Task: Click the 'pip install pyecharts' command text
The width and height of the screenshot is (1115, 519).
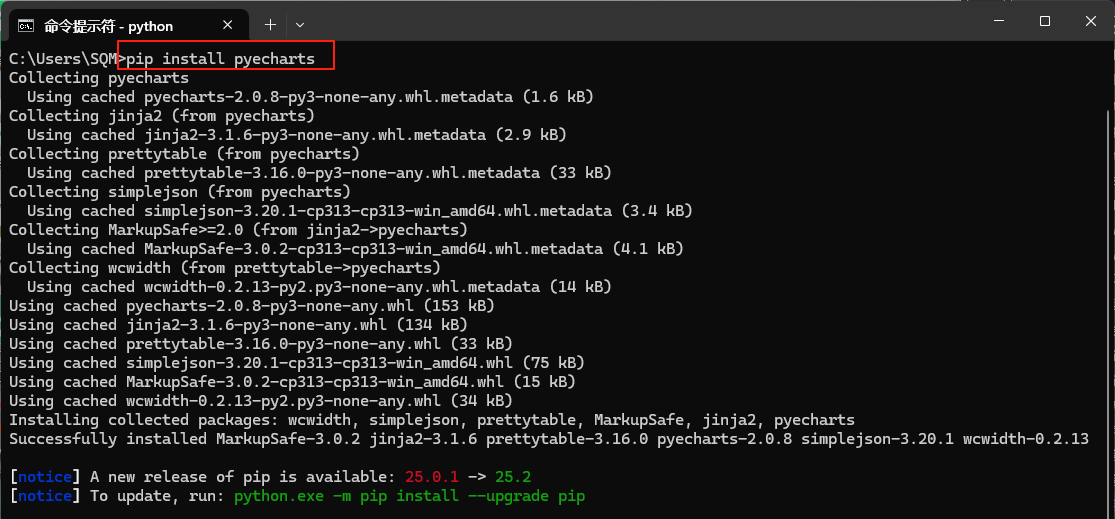Action: tap(220, 59)
